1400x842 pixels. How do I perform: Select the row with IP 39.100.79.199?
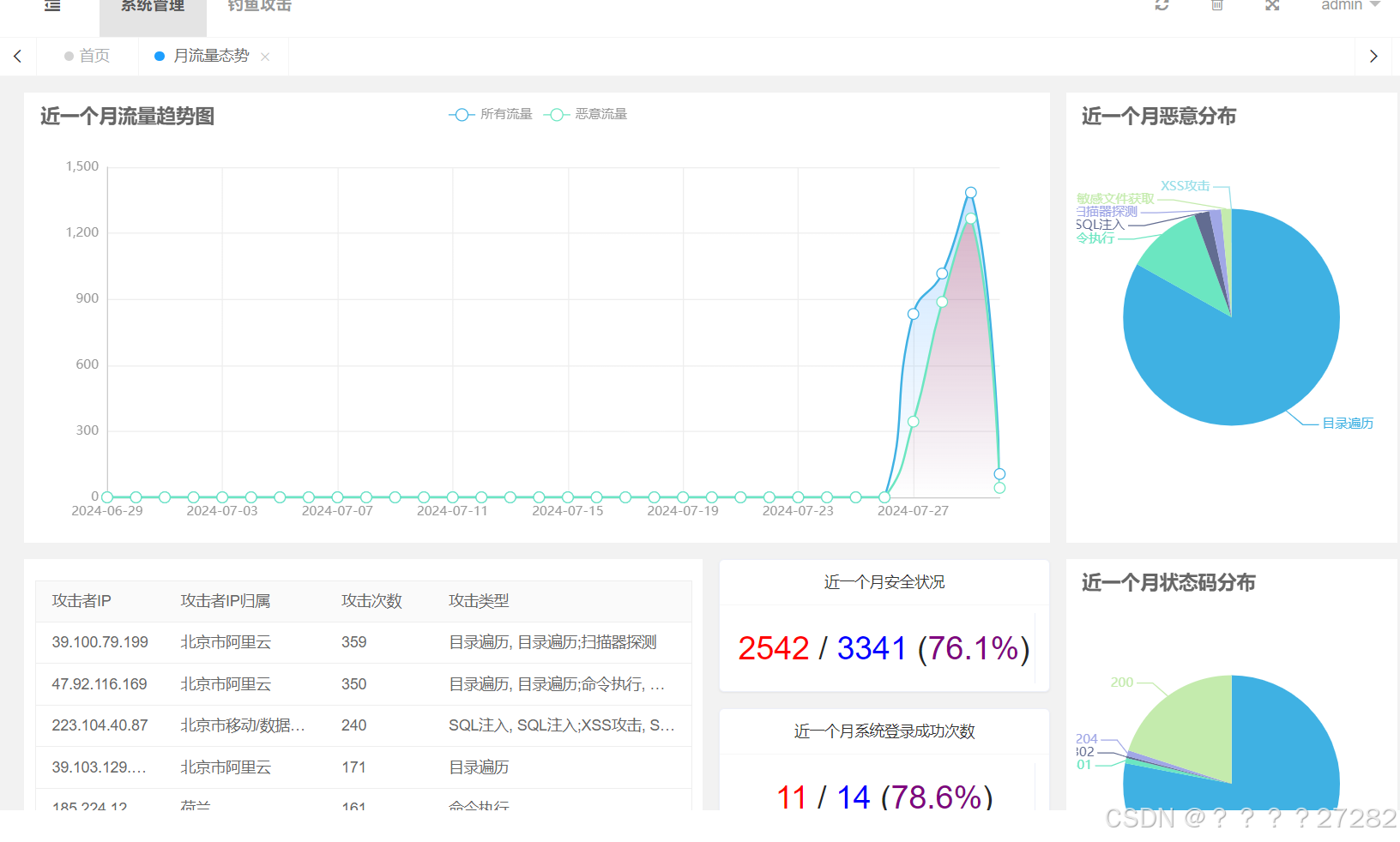364,643
